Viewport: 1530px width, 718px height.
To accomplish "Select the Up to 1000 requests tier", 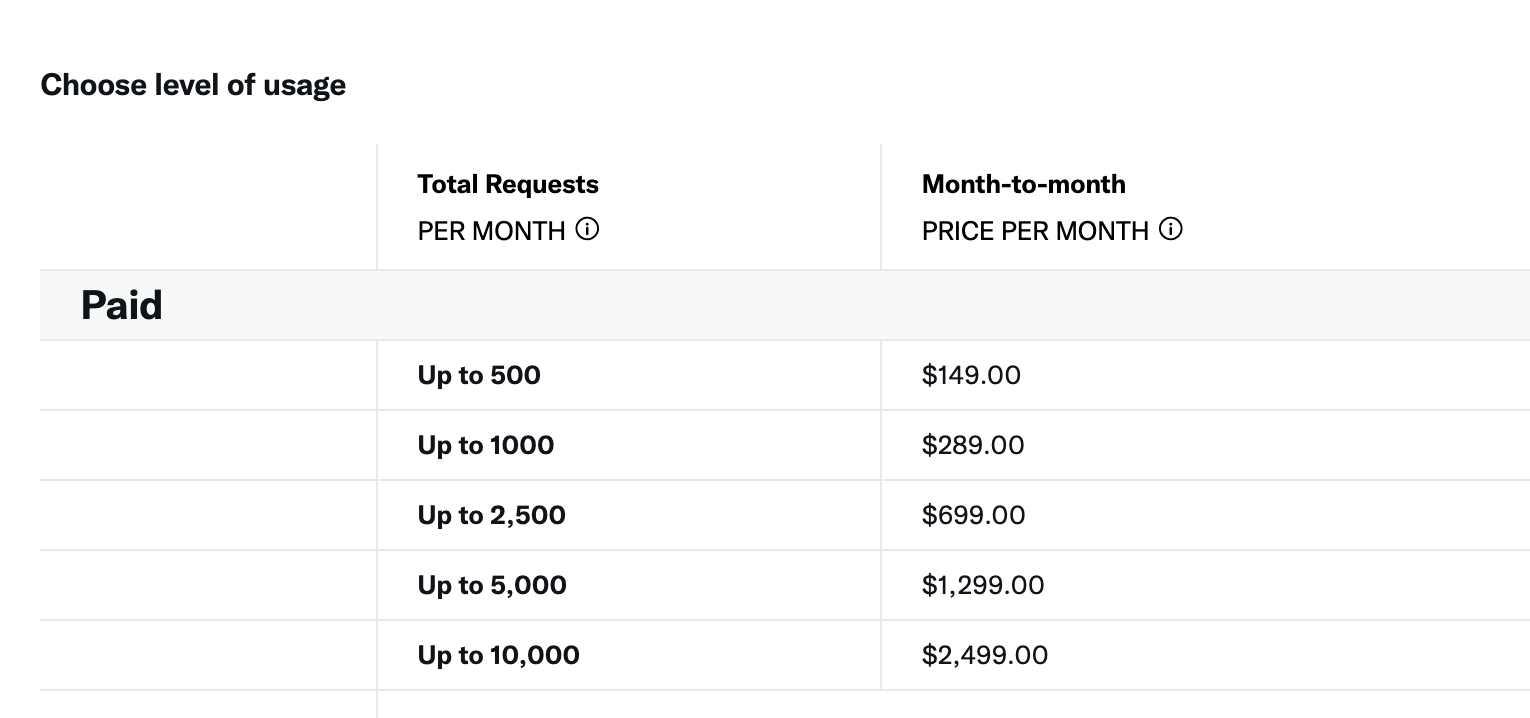I will [x=784, y=445].
